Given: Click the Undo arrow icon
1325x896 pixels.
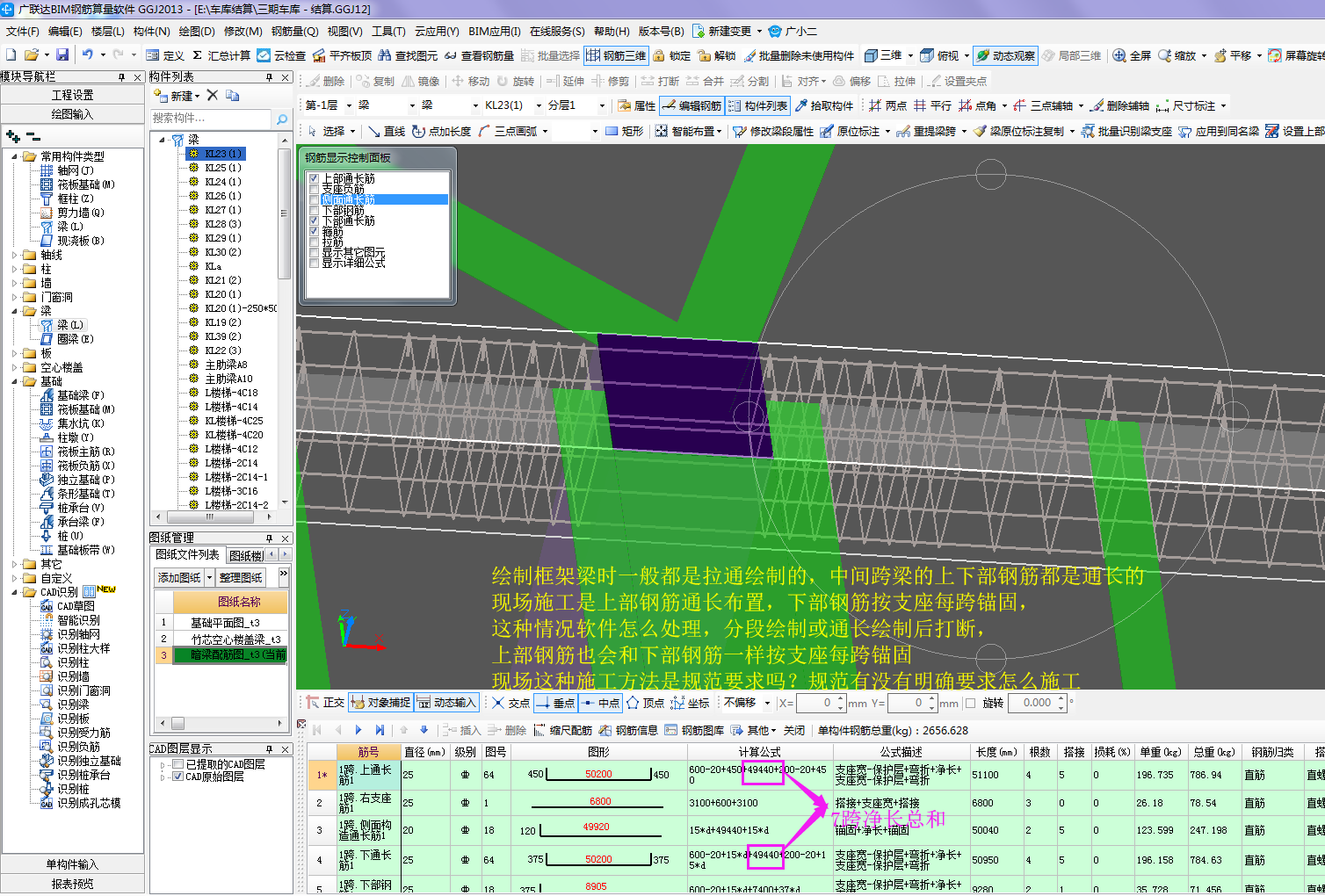Looking at the screenshot, I should coord(88,55).
